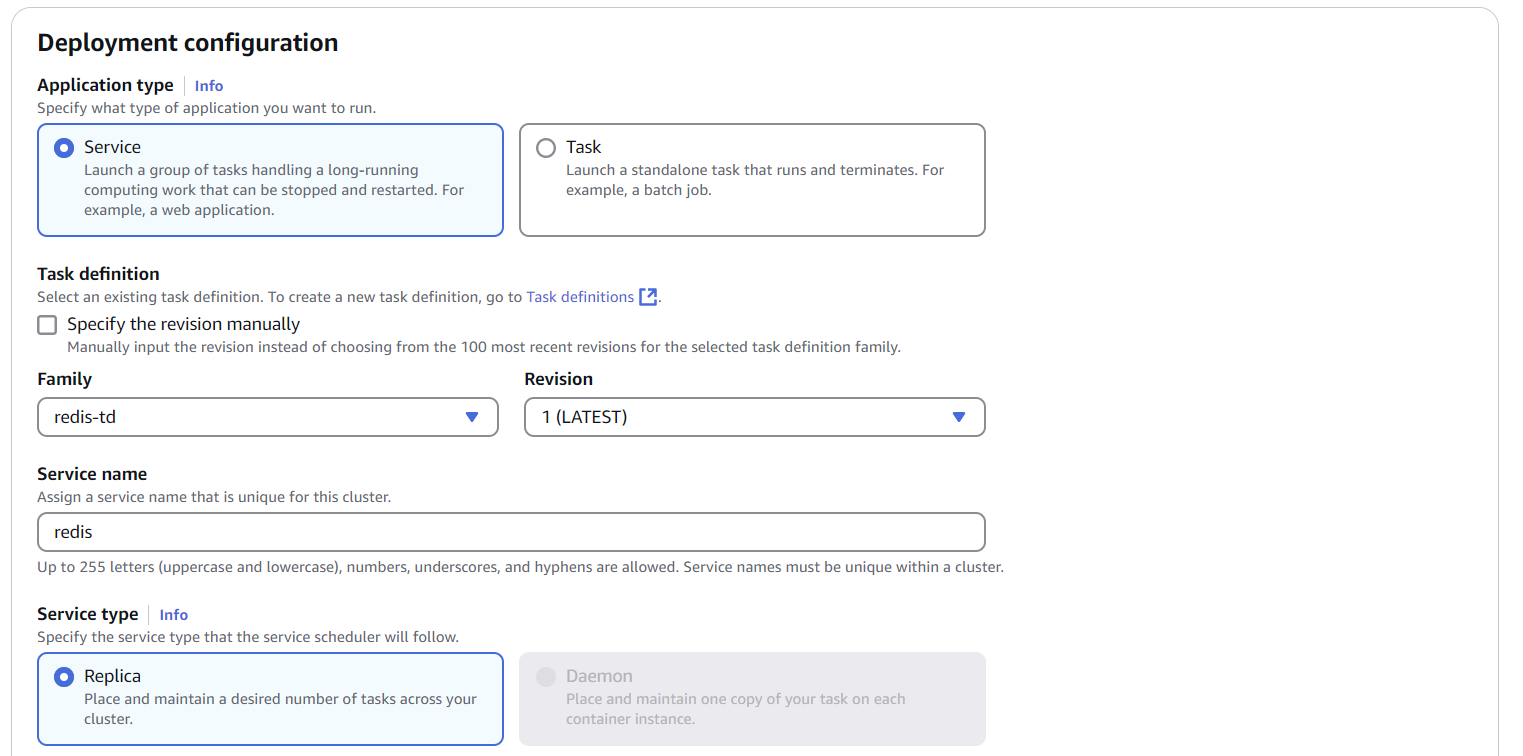Click the Daemon card's description text

click(x=735, y=709)
